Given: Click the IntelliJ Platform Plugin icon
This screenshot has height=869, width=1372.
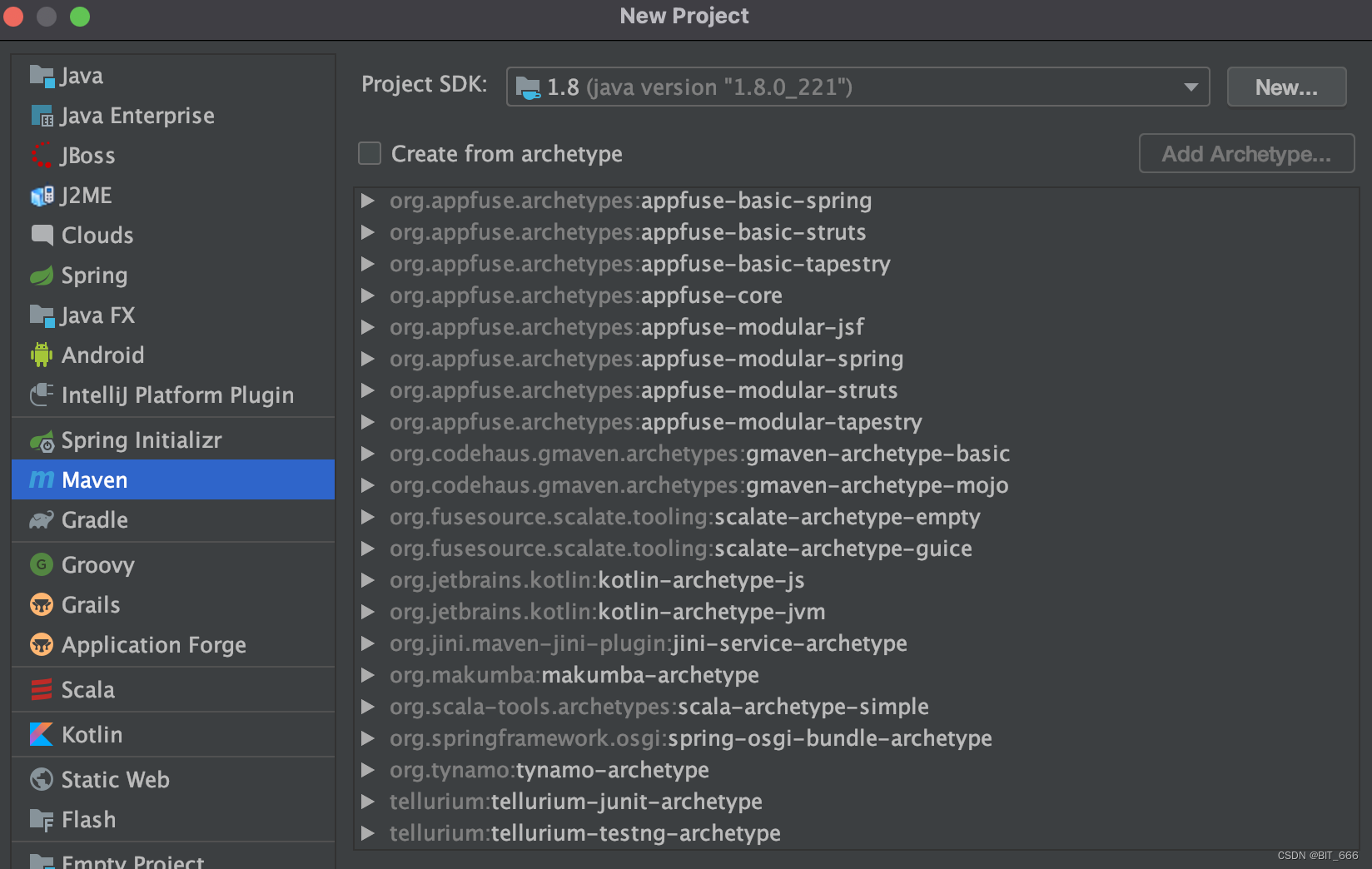Looking at the screenshot, I should click(42, 395).
